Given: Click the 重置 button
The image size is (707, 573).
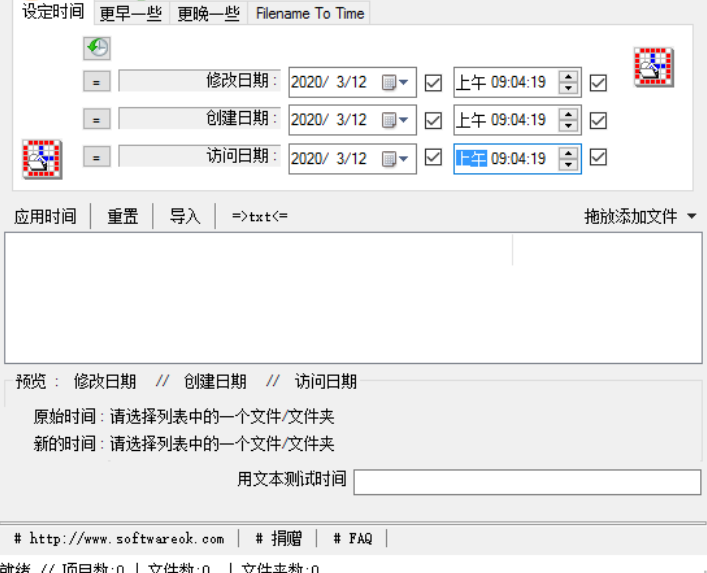Looking at the screenshot, I should (122, 216).
